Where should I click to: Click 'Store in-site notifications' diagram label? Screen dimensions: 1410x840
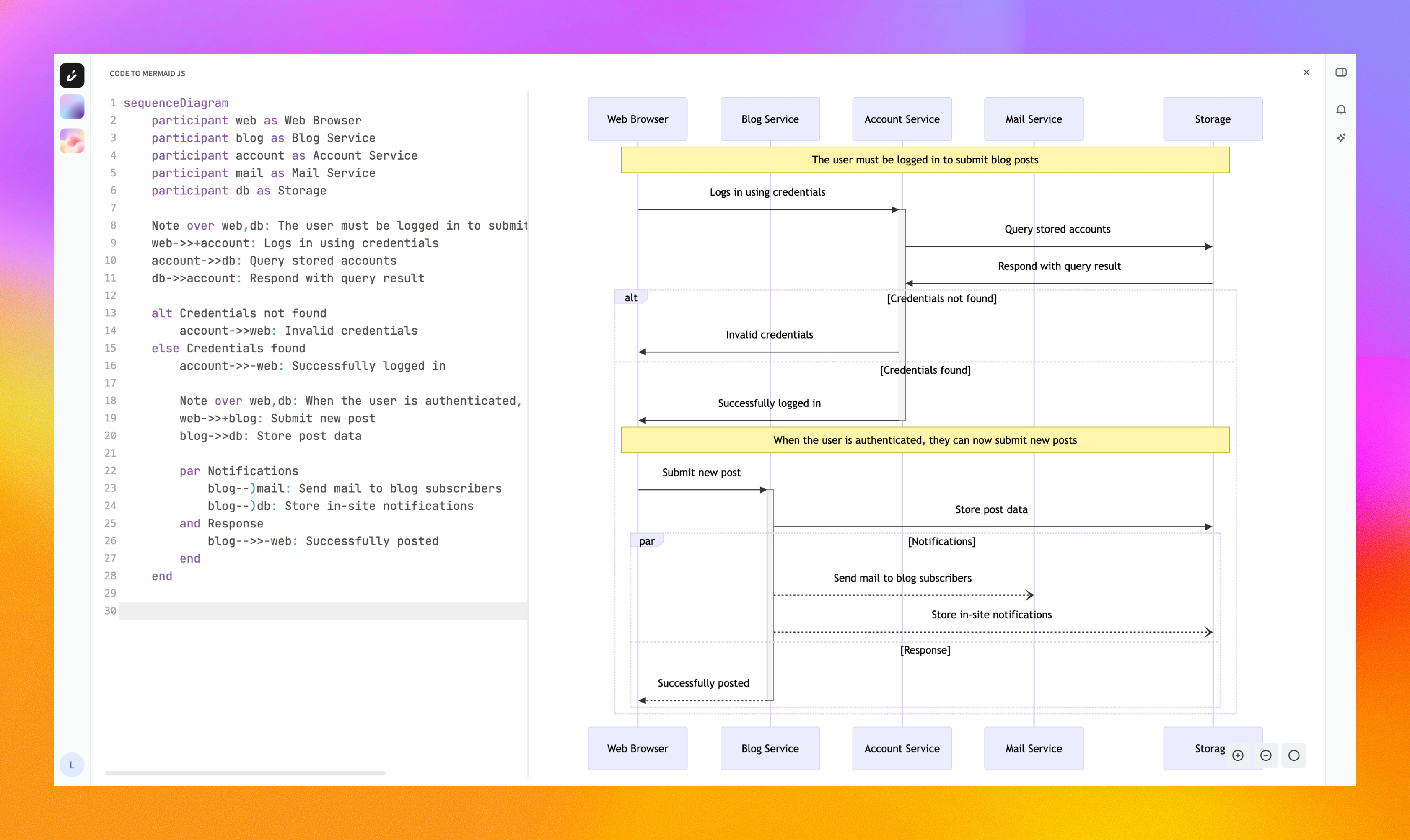(992, 615)
